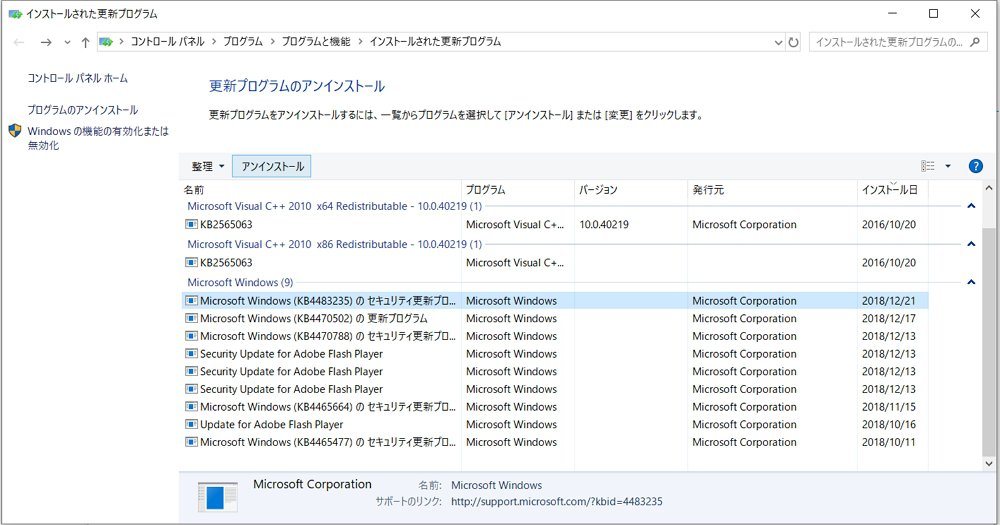Click the icon of KB4470788 update
The image size is (1000, 525).
(191, 336)
